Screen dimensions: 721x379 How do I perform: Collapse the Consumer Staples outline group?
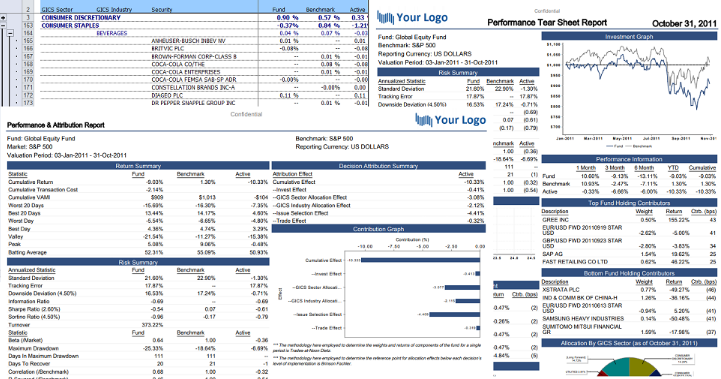coord(3,26)
